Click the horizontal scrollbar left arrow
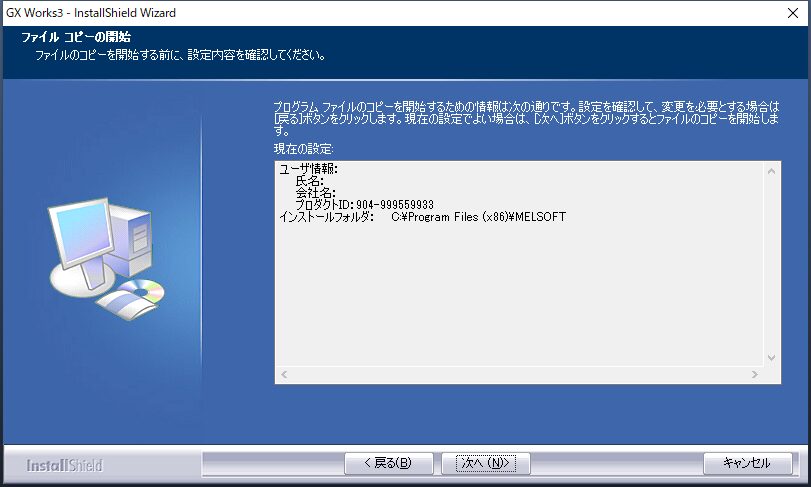 (284, 374)
